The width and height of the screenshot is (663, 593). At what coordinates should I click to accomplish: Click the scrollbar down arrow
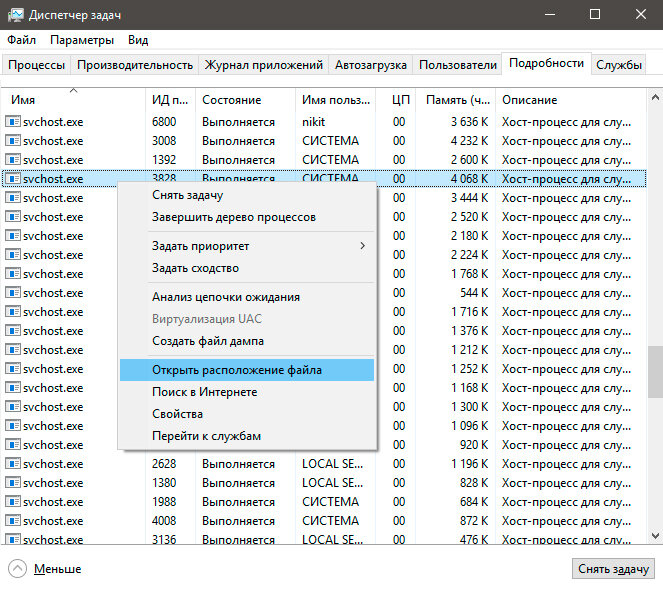(x=655, y=536)
